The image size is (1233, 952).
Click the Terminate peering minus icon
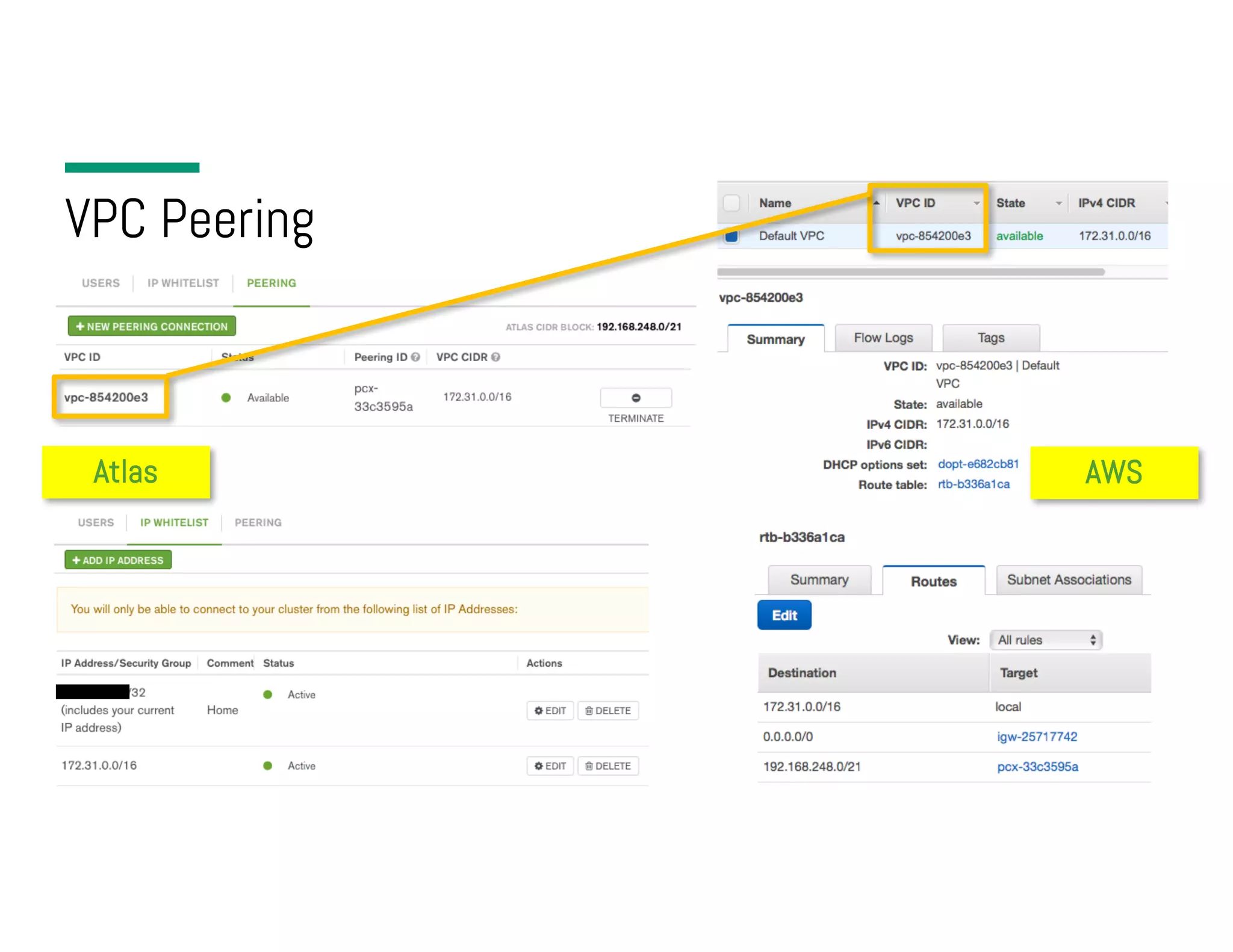pos(635,398)
